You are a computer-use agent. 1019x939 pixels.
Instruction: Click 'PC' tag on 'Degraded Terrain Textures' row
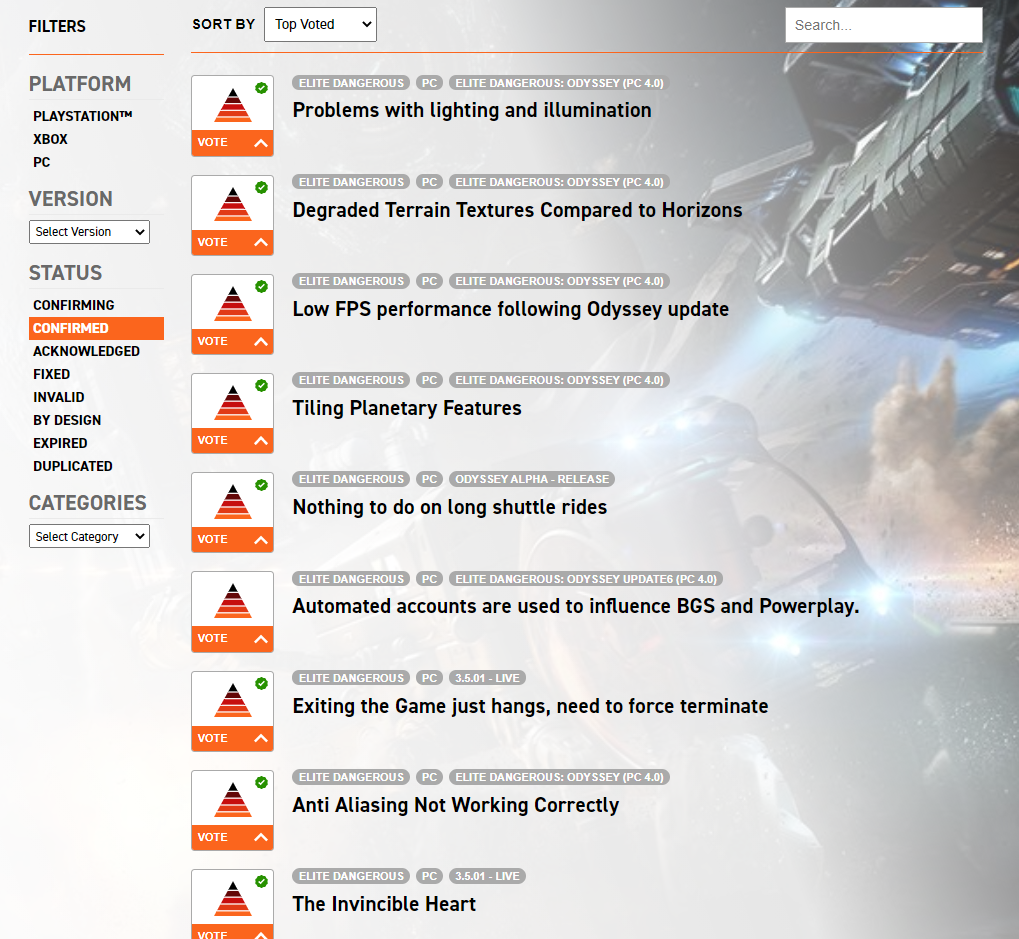(x=430, y=182)
